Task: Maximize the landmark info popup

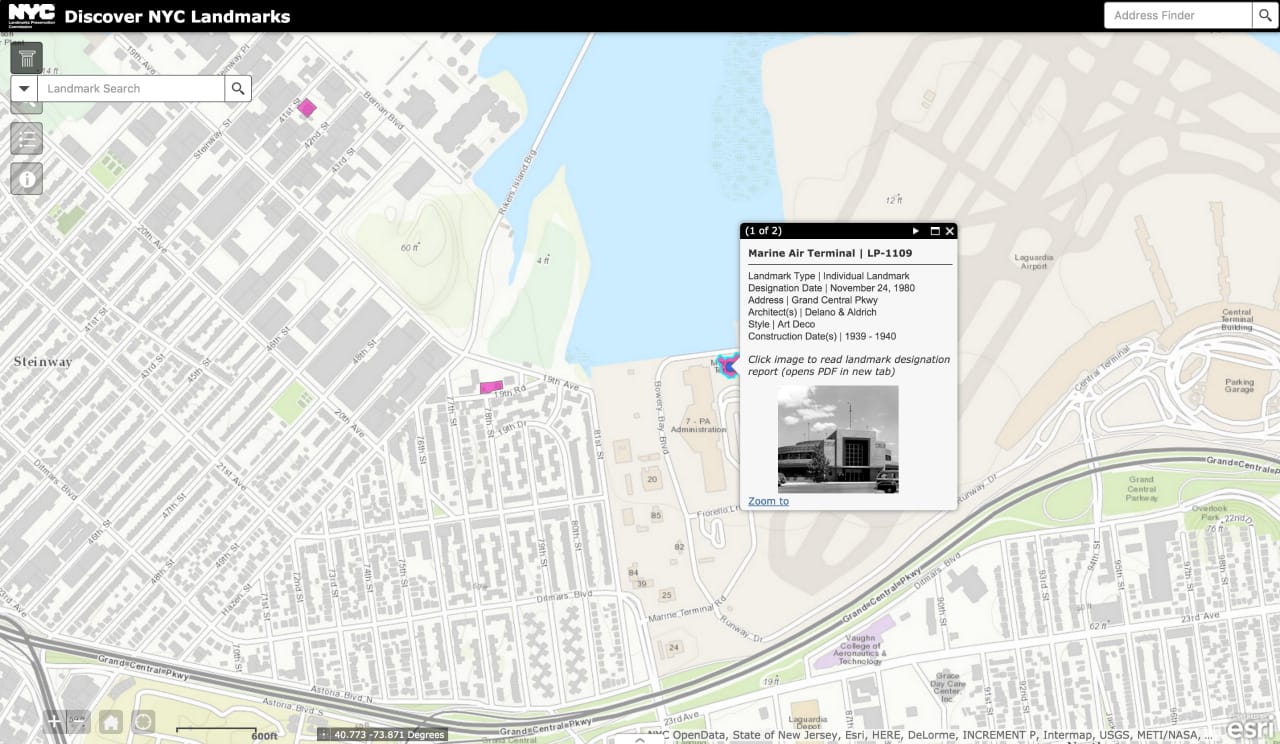Action: click(x=935, y=231)
